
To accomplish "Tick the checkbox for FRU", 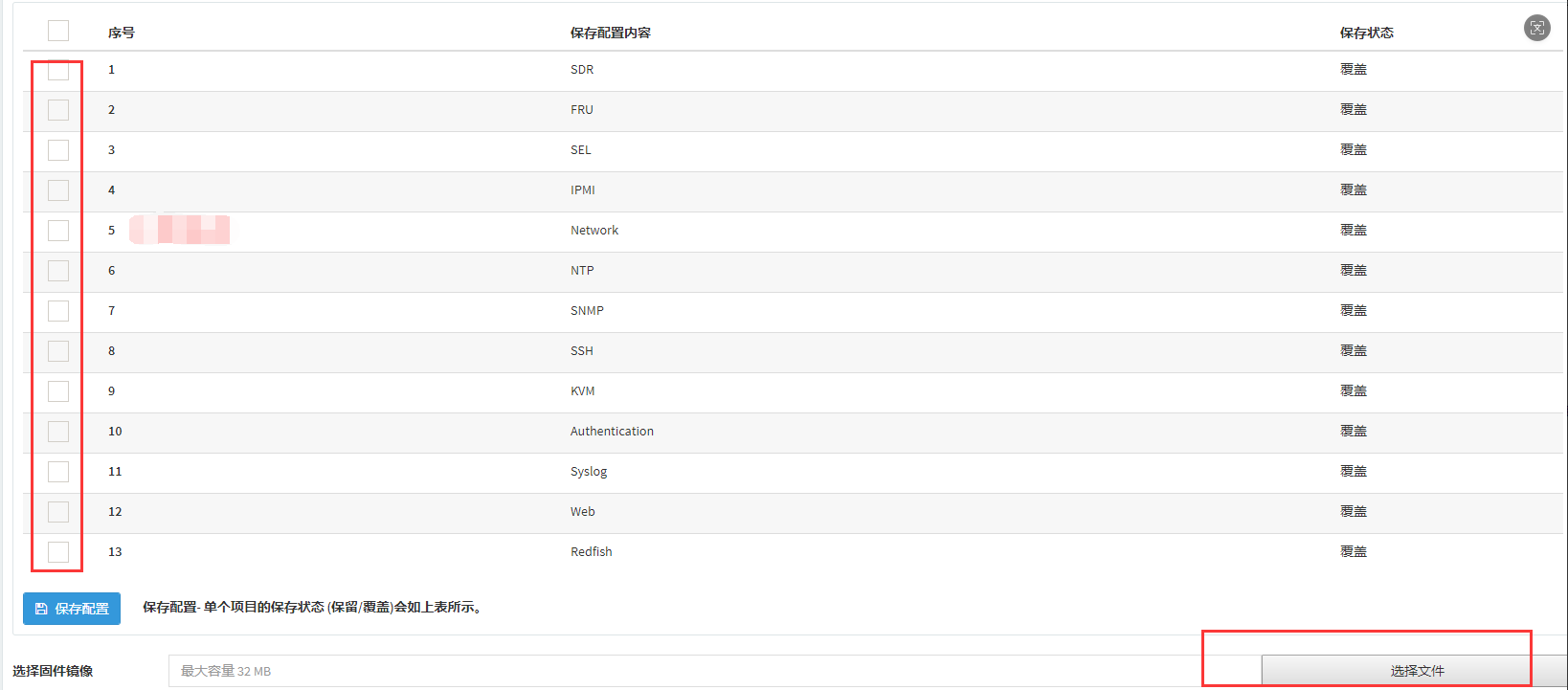I will (58, 110).
